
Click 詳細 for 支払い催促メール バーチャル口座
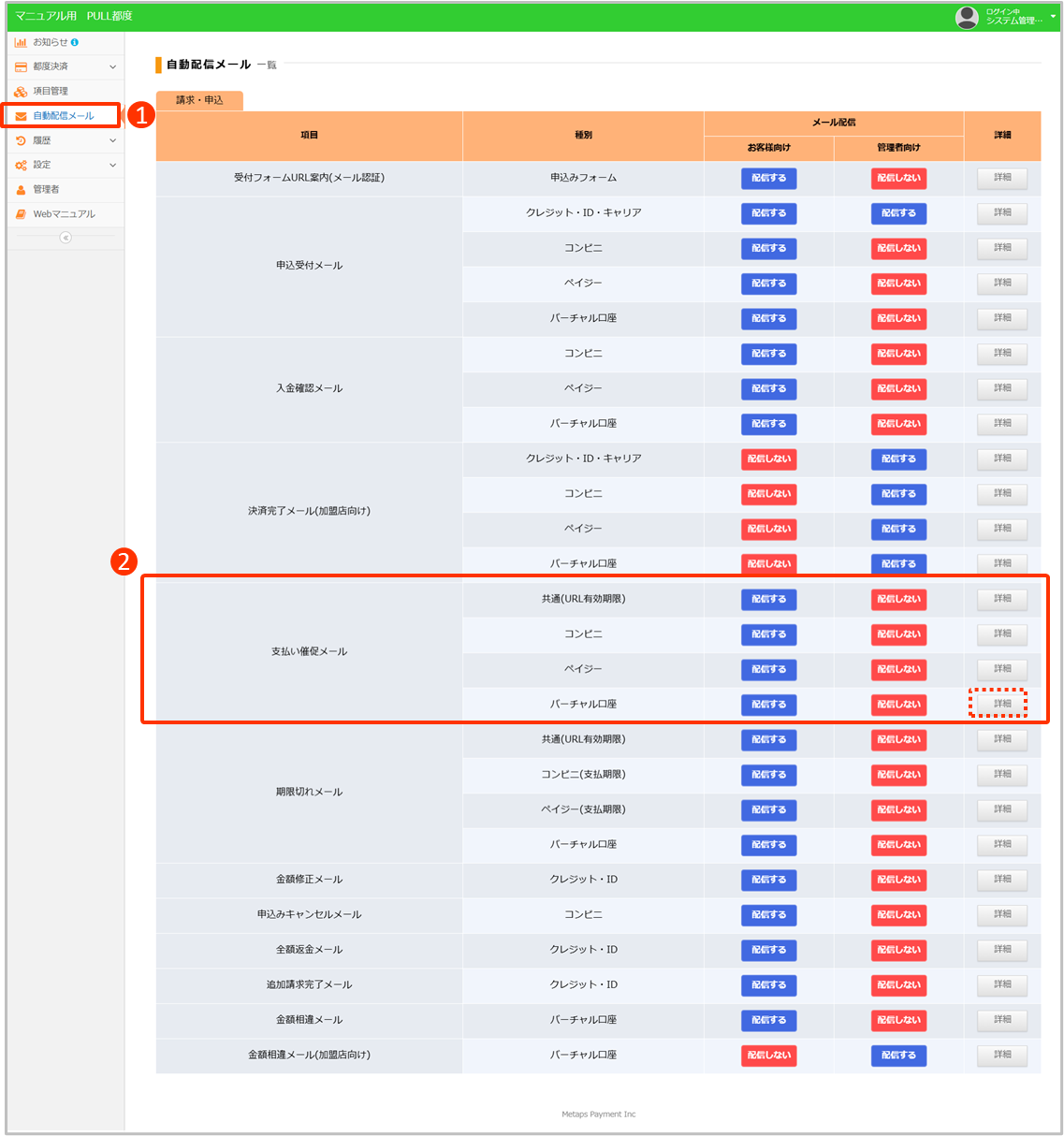pos(1000,705)
